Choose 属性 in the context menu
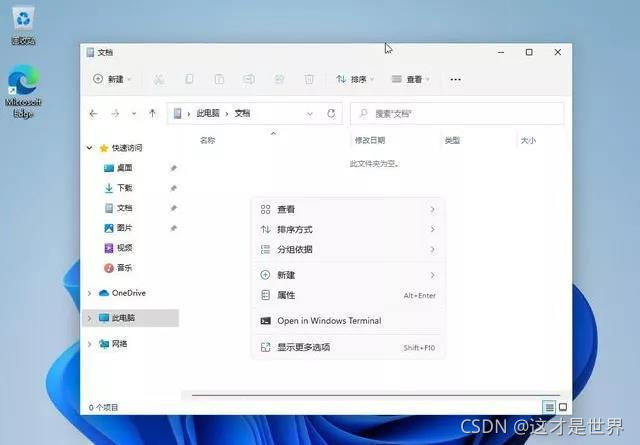This screenshot has height=445, width=640. (x=348, y=295)
